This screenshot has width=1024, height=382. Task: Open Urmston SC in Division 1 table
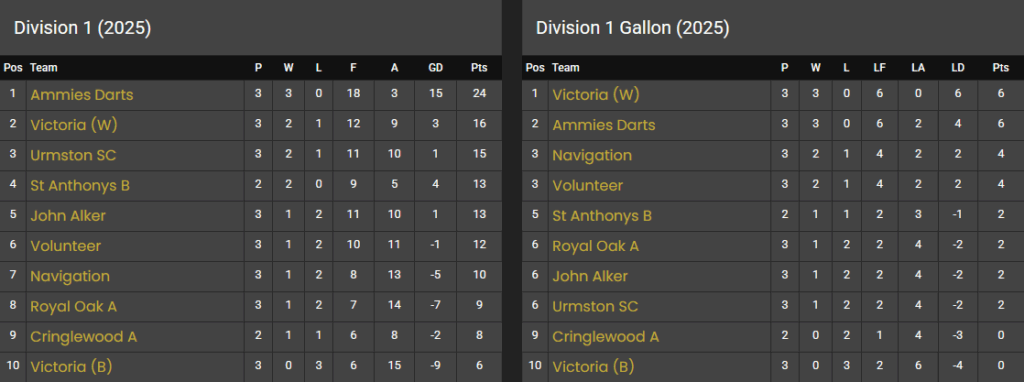73,155
